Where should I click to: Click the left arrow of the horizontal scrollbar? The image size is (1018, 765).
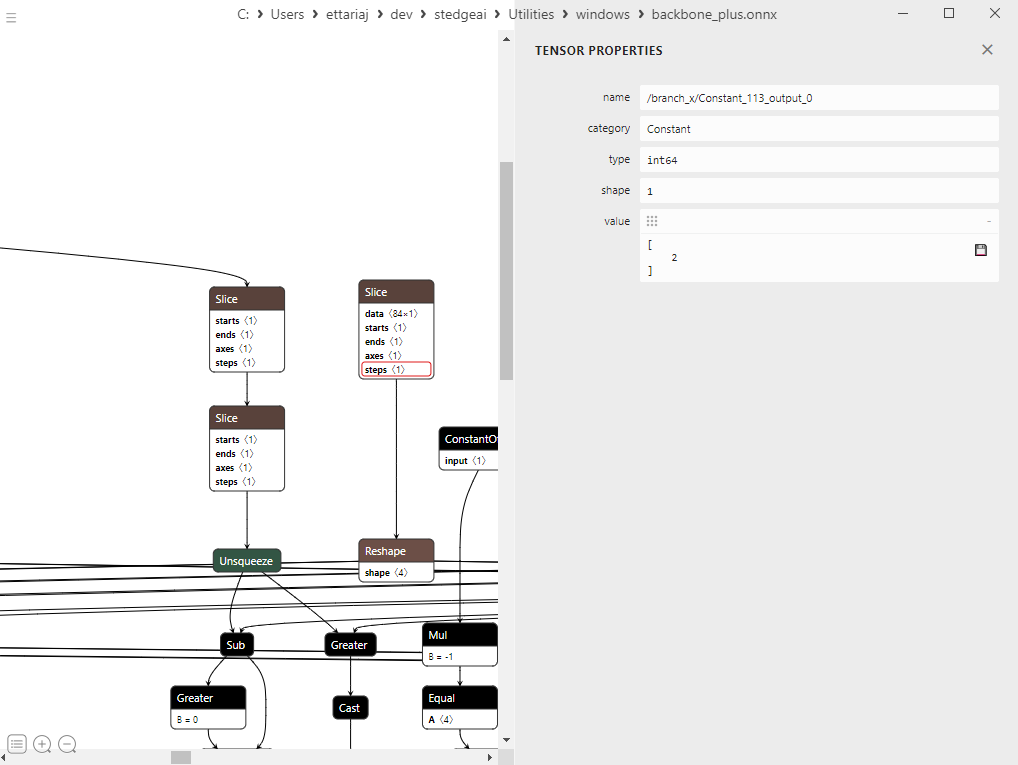[x=5, y=757]
